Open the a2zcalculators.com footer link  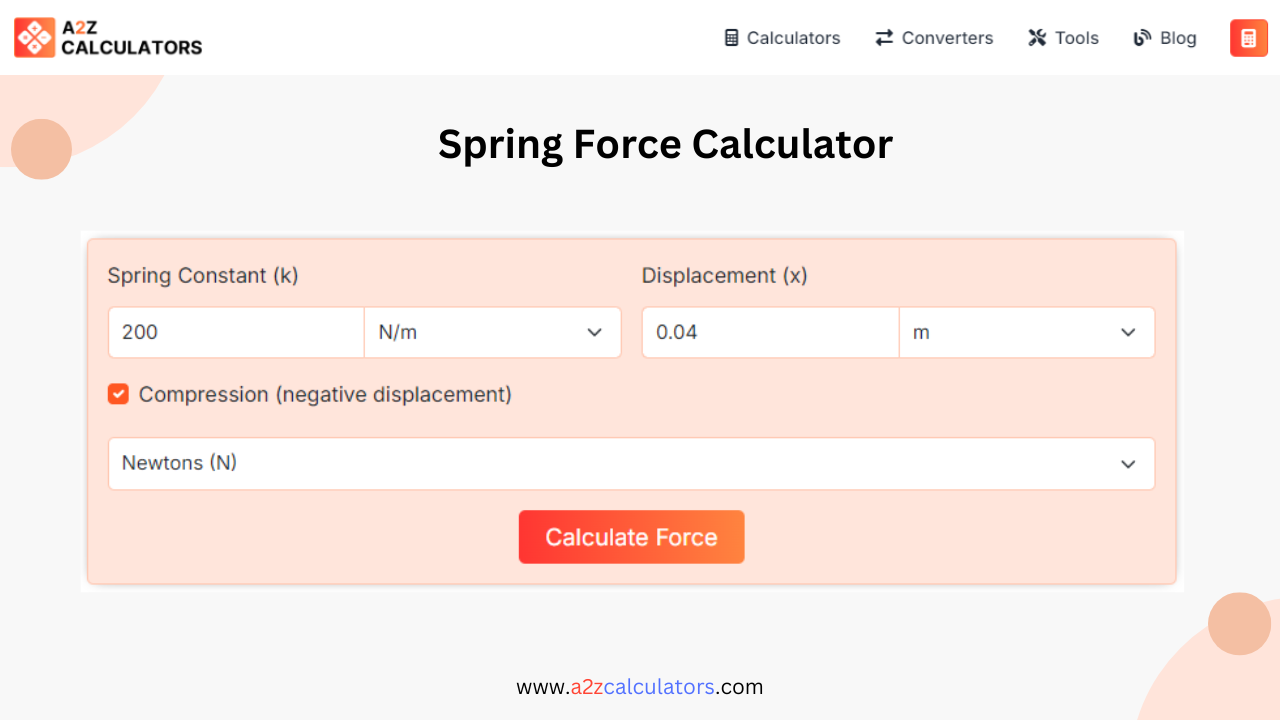(640, 687)
